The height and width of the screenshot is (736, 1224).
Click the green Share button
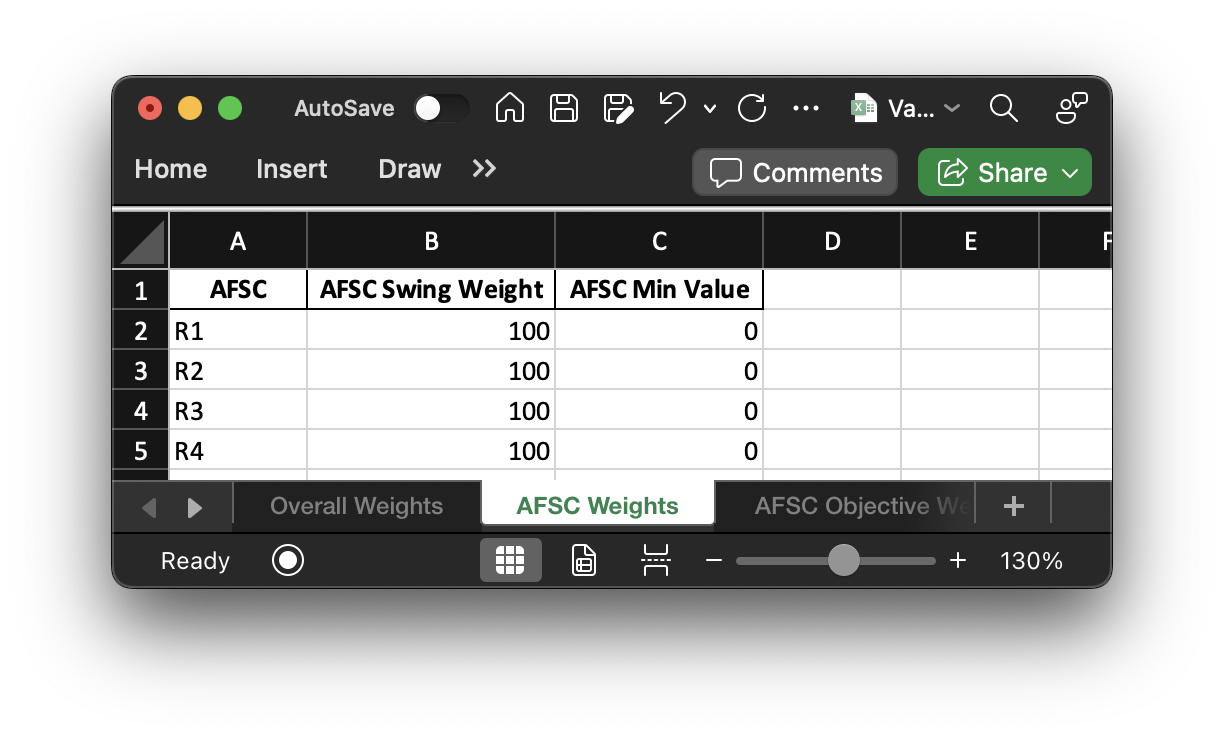pyautogui.click(x=1005, y=172)
